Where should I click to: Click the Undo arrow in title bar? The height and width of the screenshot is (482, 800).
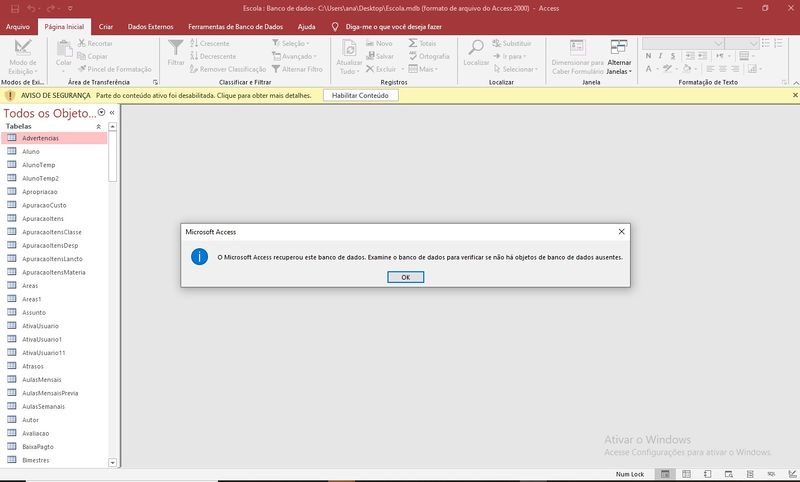(x=32, y=8)
